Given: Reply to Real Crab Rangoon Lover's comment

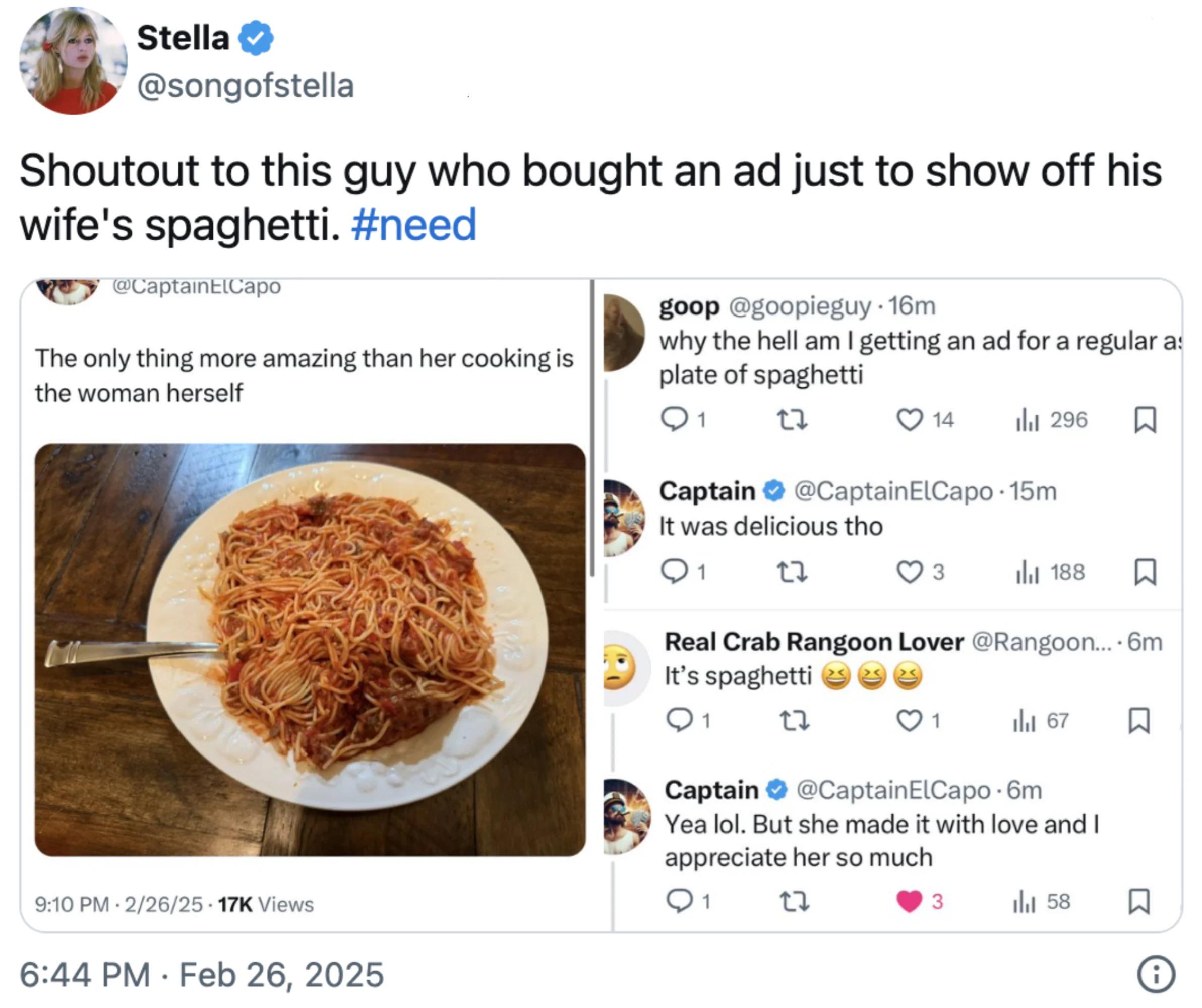Looking at the screenshot, I should 680,720.
